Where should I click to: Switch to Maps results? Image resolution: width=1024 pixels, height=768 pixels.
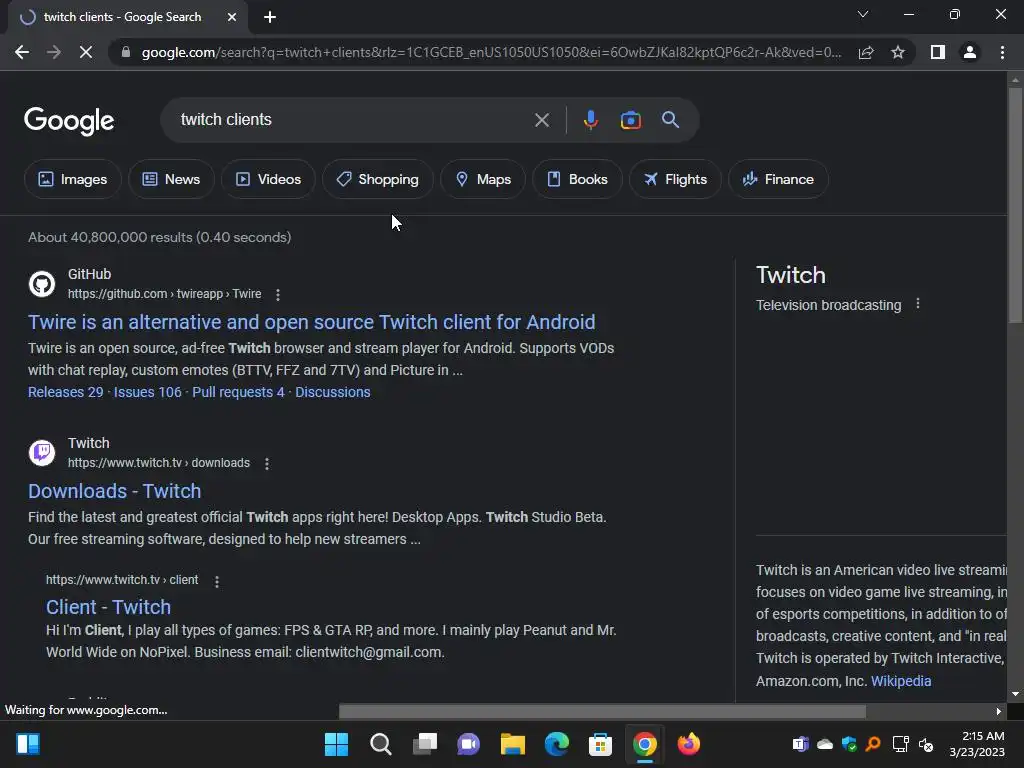click(483, 179)
